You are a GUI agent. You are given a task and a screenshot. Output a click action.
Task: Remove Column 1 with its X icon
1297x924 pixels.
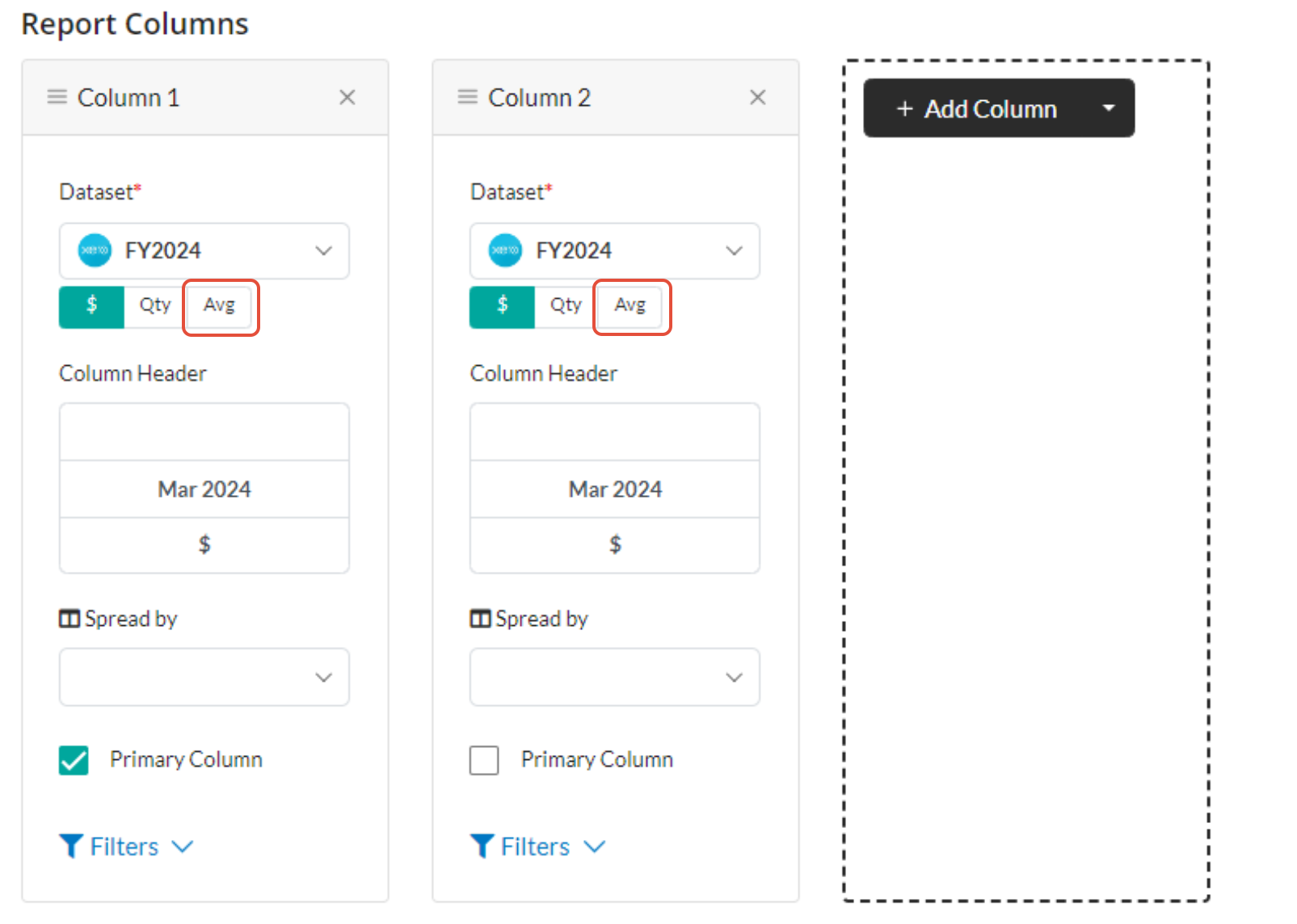pyautogui.click(x=347, y=98)
